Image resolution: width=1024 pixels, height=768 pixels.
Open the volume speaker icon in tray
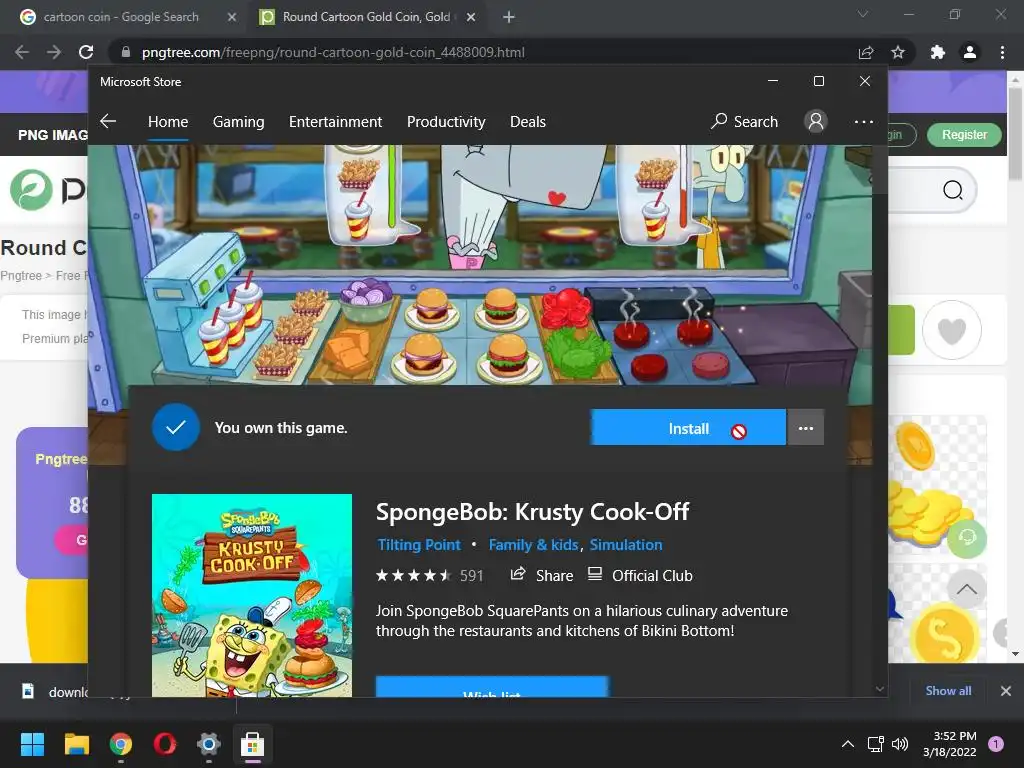pyautogui.click(x=900, y=744)
